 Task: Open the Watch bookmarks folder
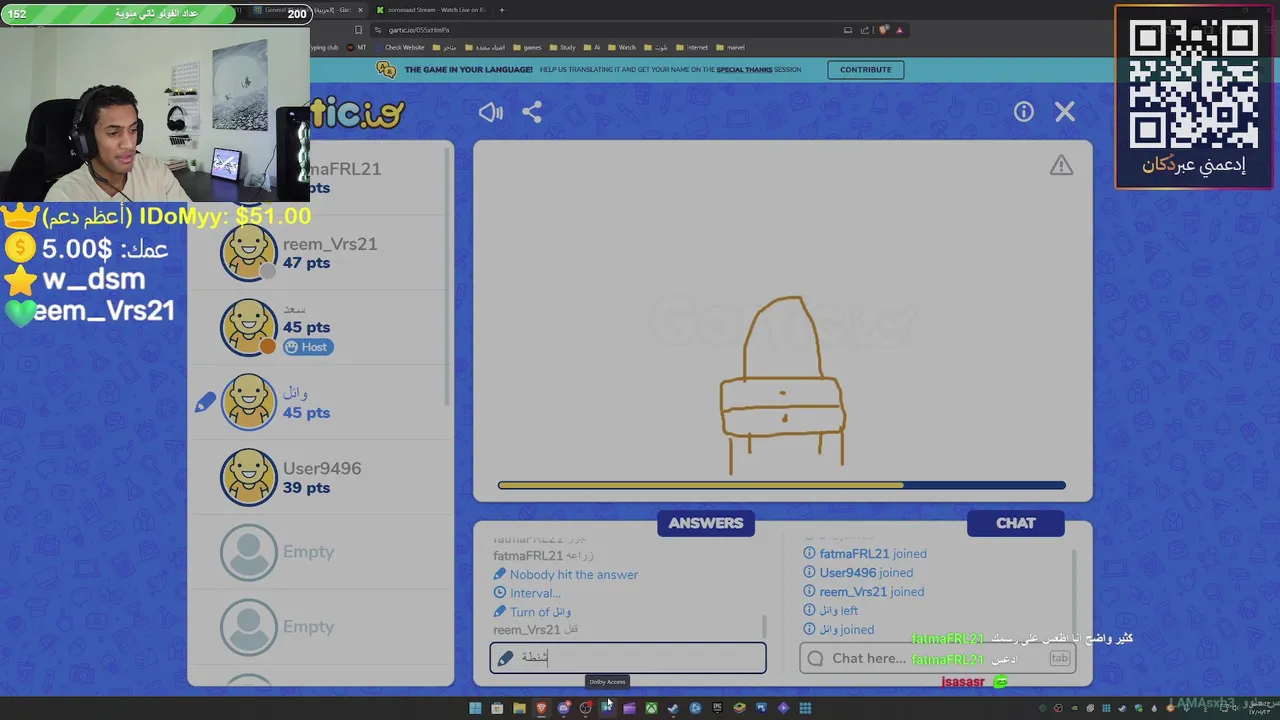[622, 47]
